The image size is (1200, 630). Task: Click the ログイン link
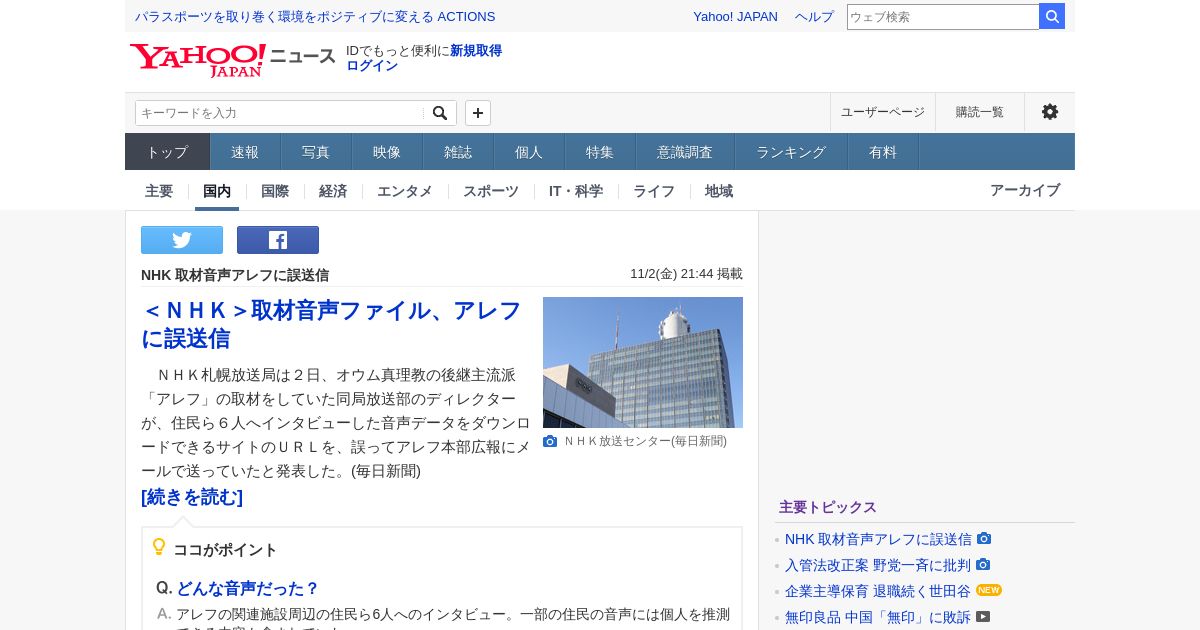(372, 66)
